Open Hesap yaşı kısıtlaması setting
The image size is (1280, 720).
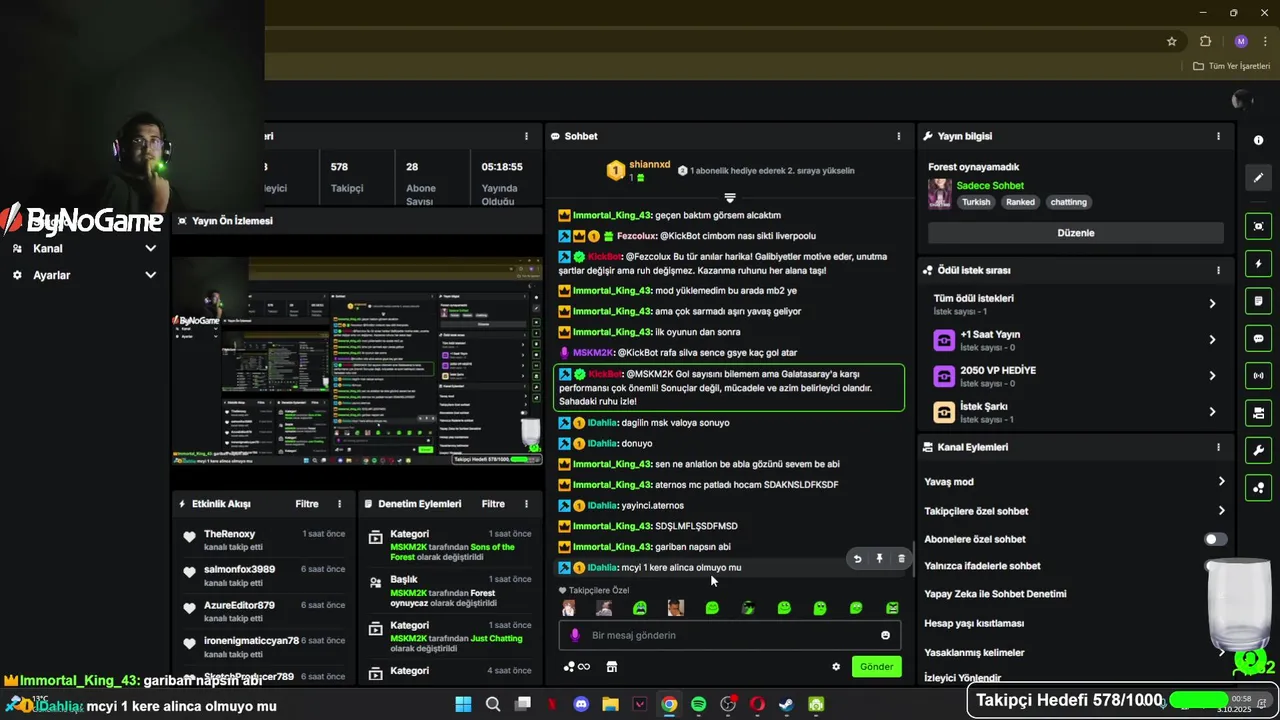tap(974, 623)
